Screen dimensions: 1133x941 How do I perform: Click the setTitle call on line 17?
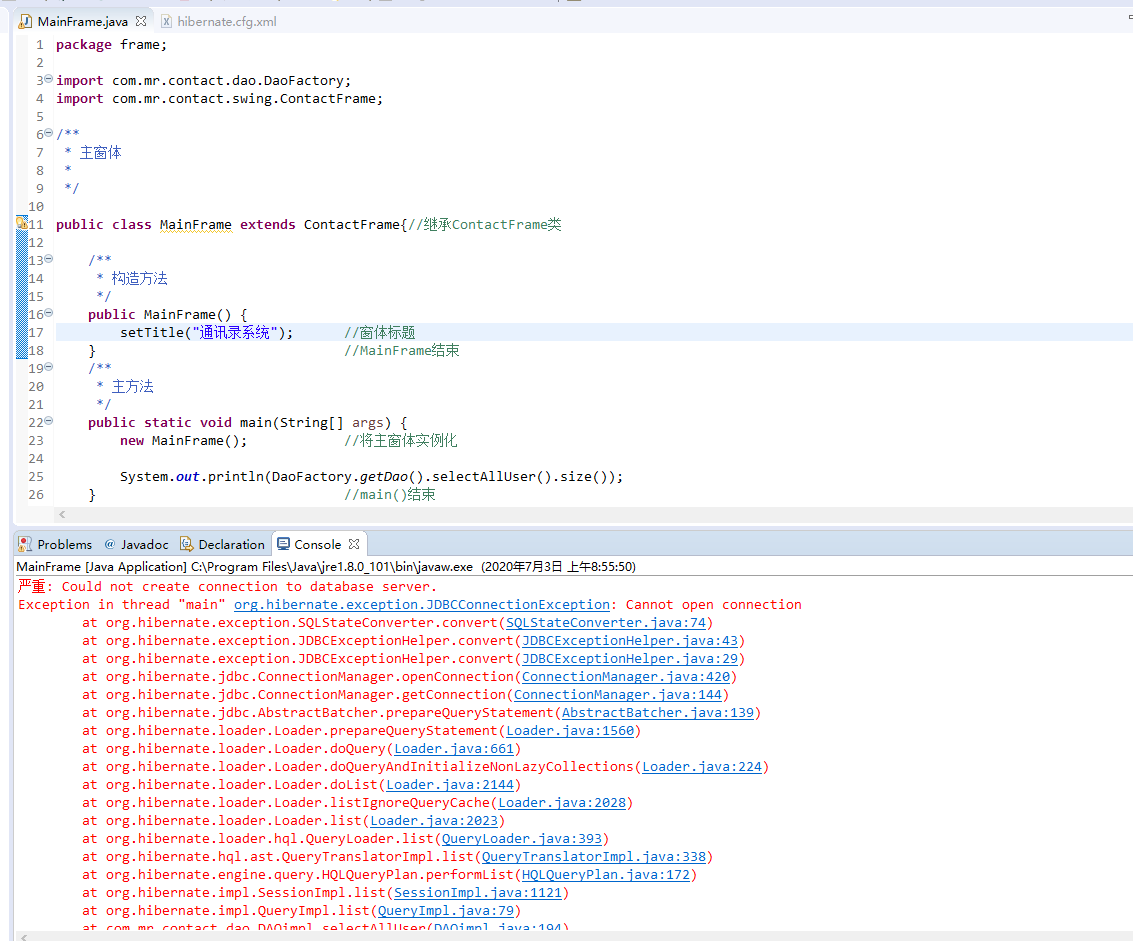[x=207, y=332]
